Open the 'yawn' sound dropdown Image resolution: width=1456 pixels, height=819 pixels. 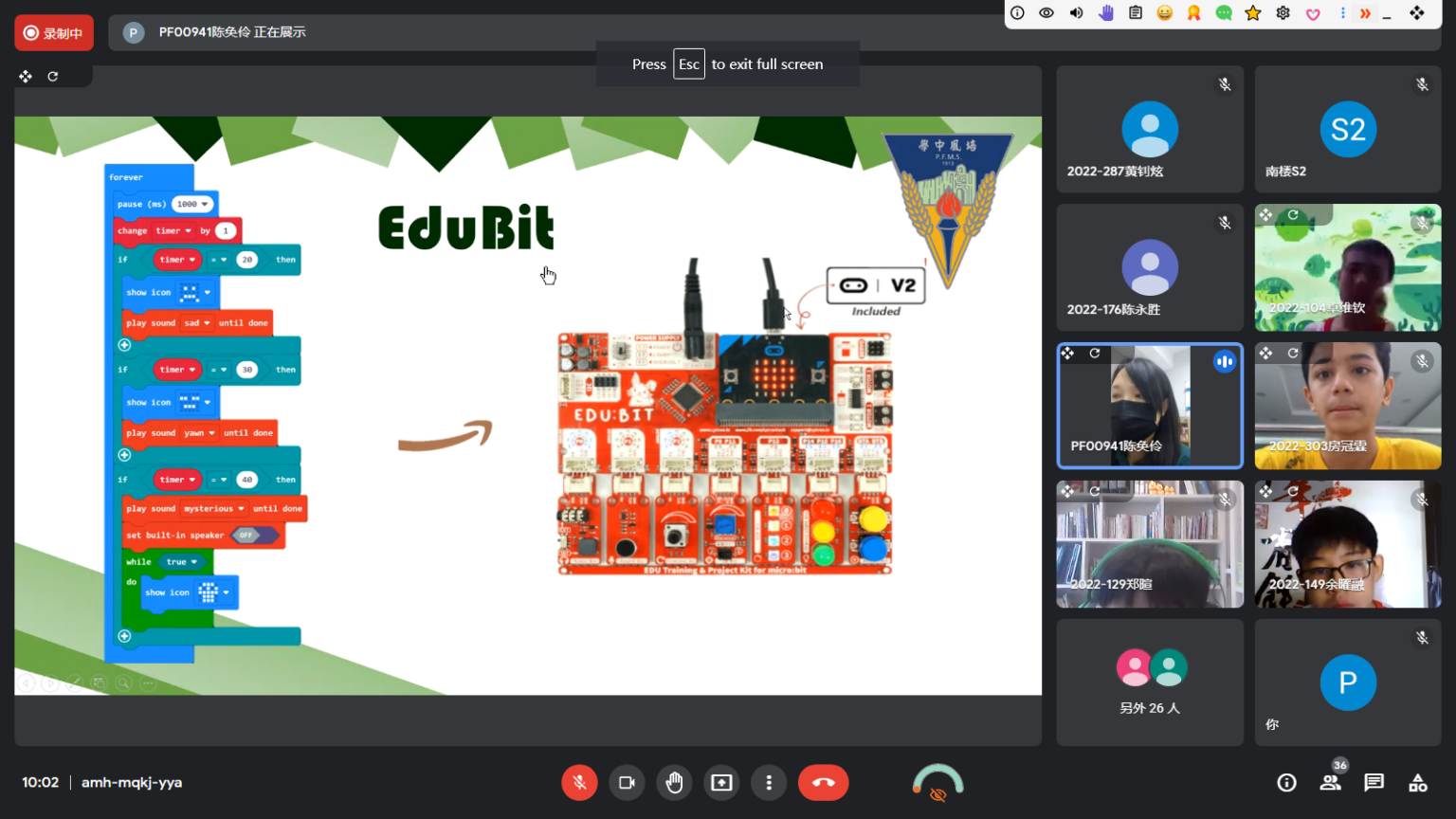click(199, 433)
